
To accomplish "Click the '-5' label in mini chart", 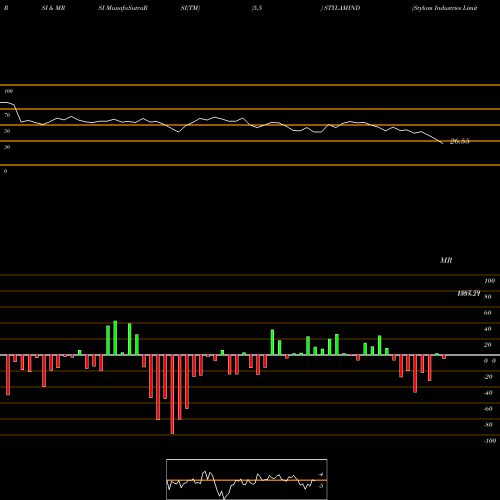I will (320, 486).
